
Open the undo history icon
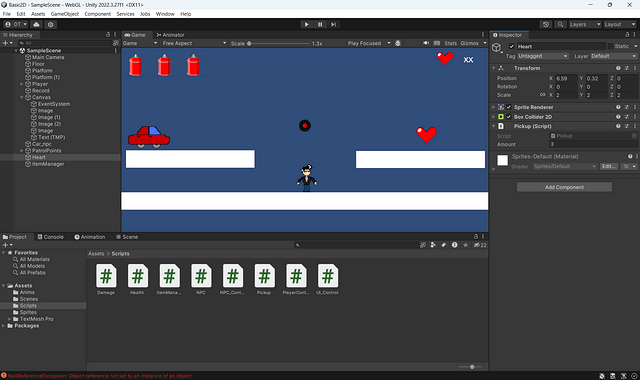[546, 24]
